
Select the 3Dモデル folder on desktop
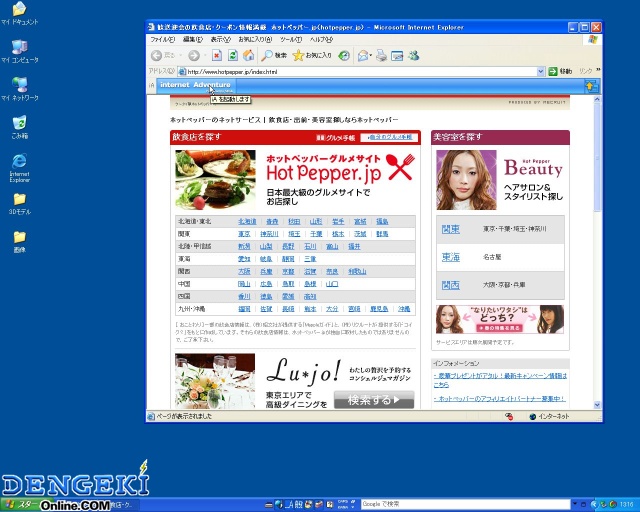point(19,204)
